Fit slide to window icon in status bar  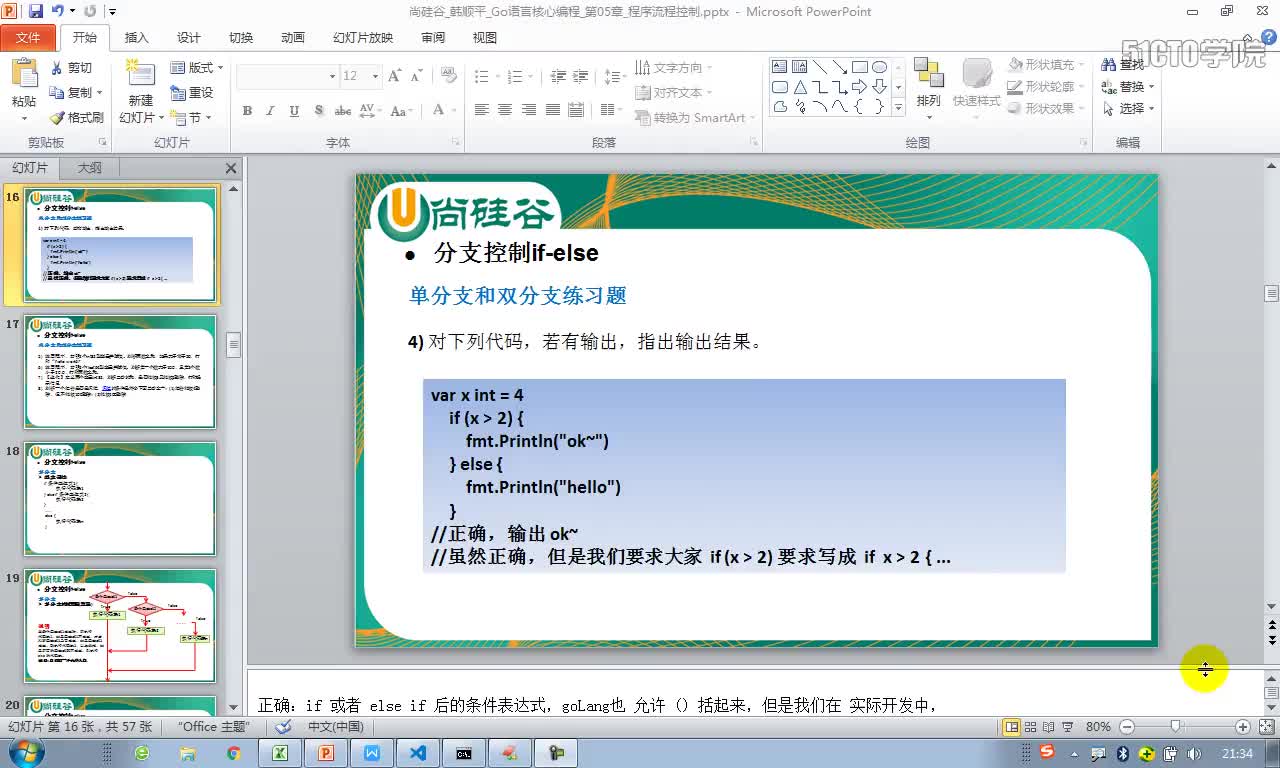click(1266, 727)
